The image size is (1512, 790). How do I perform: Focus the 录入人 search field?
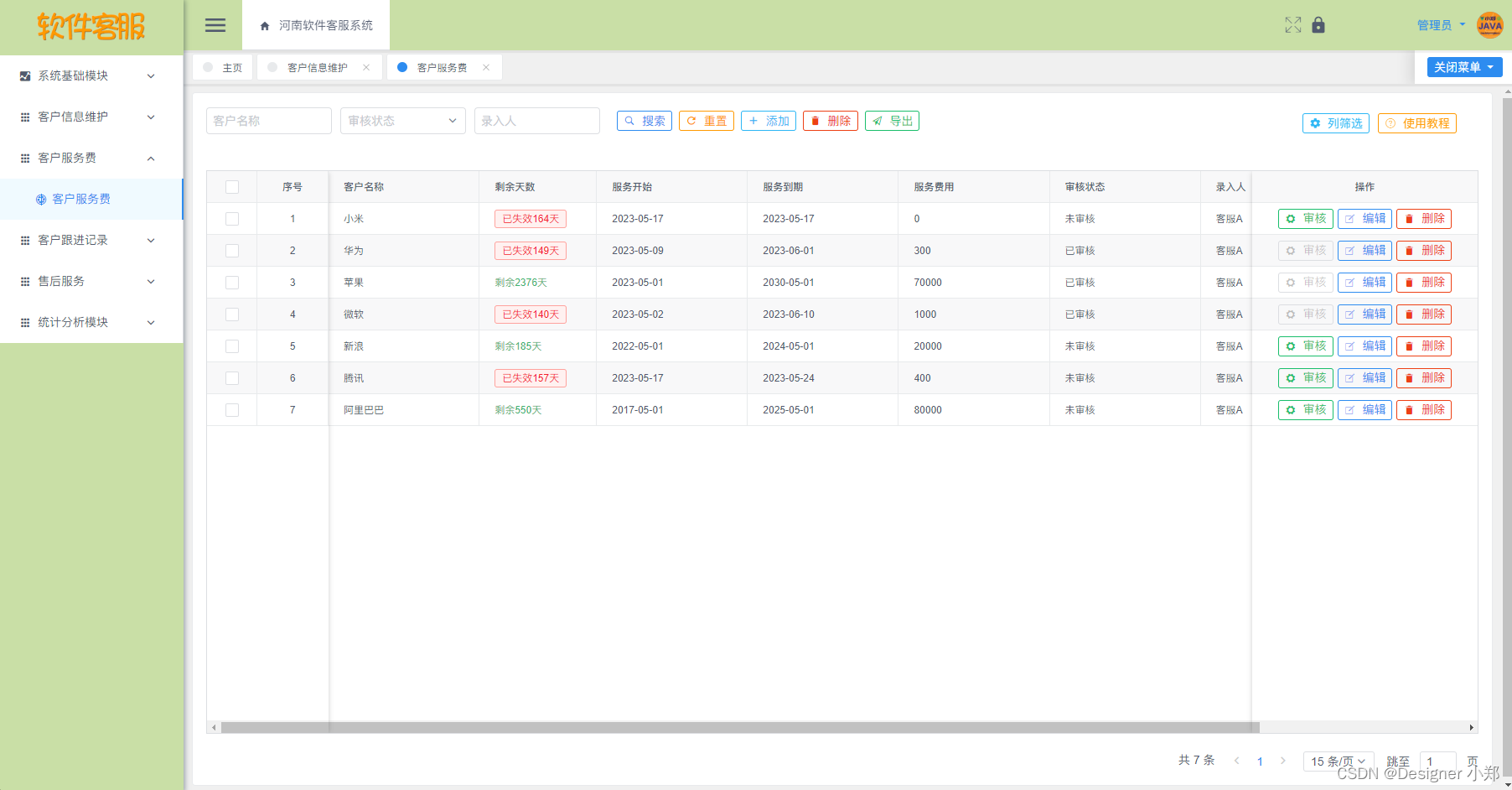[x=537, y=121]
